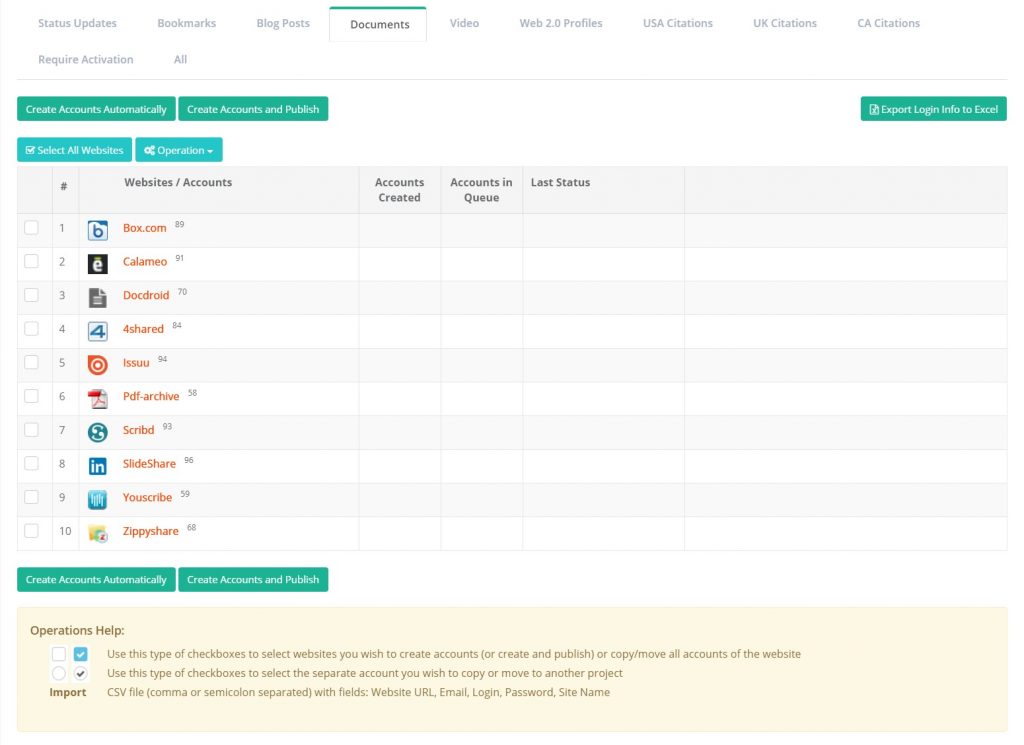Click the 4shared logo icon

click(98, 331)
